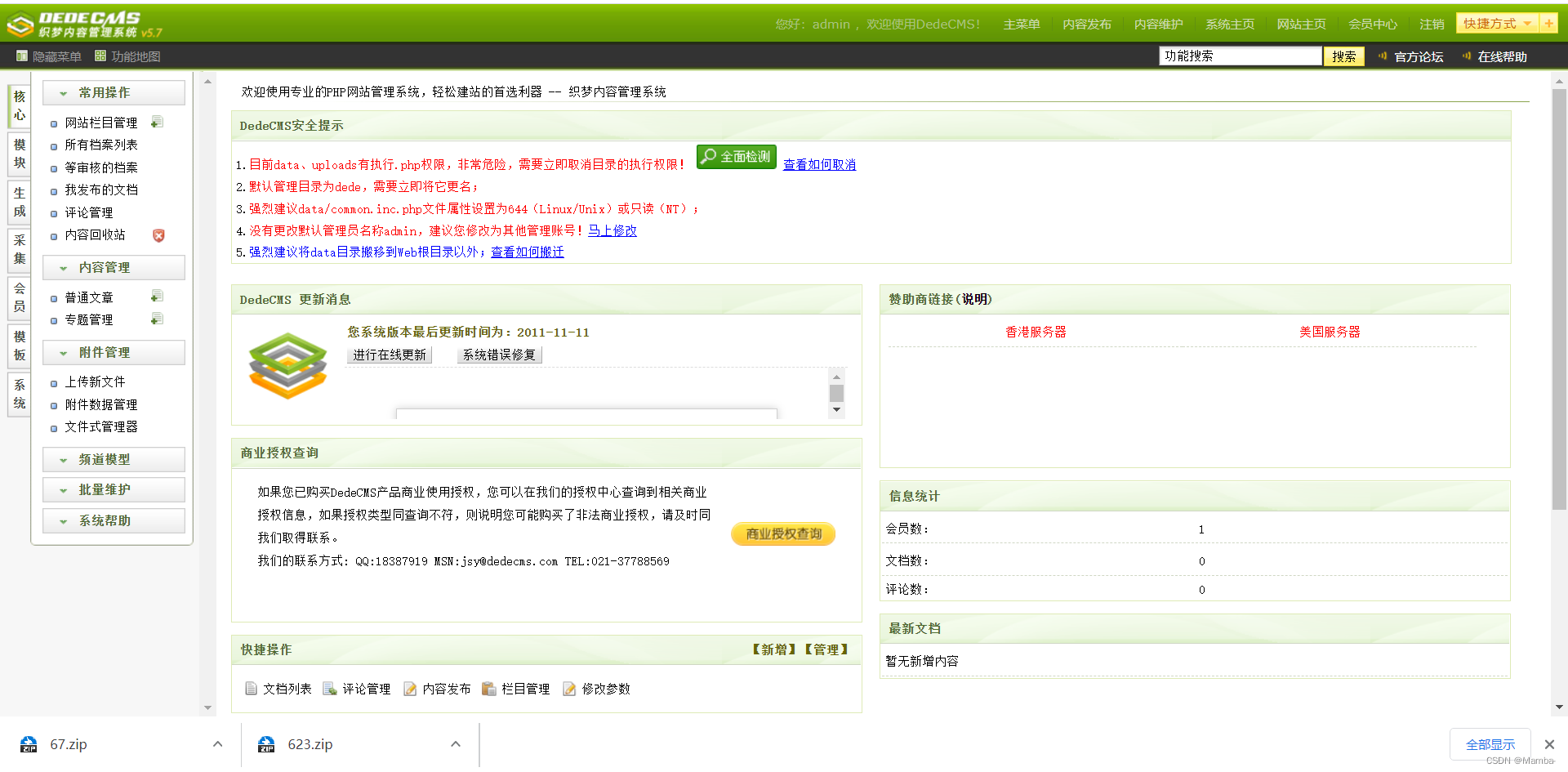
Task: Switch to the 模块 side tab
Action: pos(20,154)
